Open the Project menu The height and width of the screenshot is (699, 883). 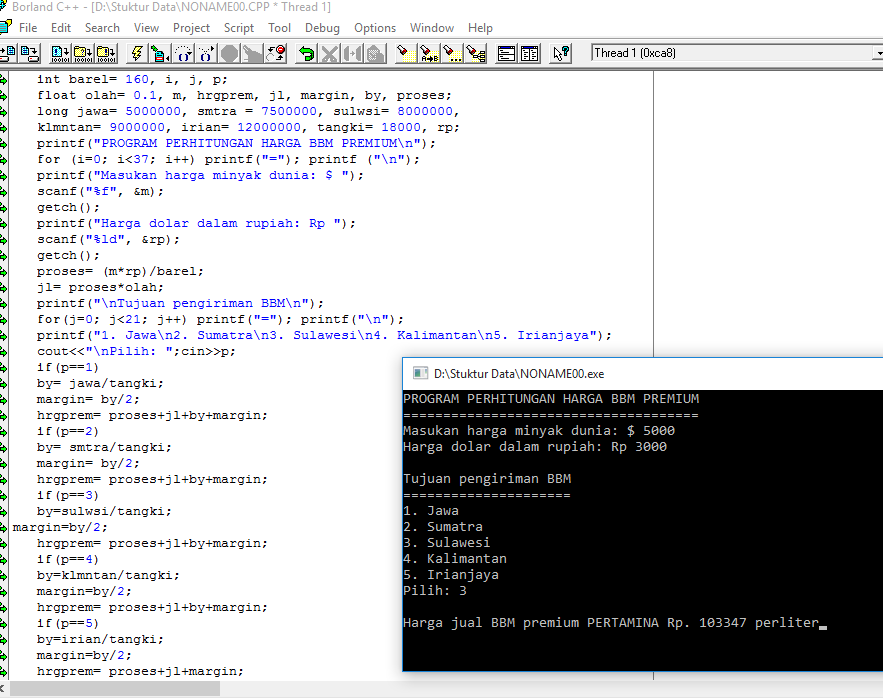191,28
